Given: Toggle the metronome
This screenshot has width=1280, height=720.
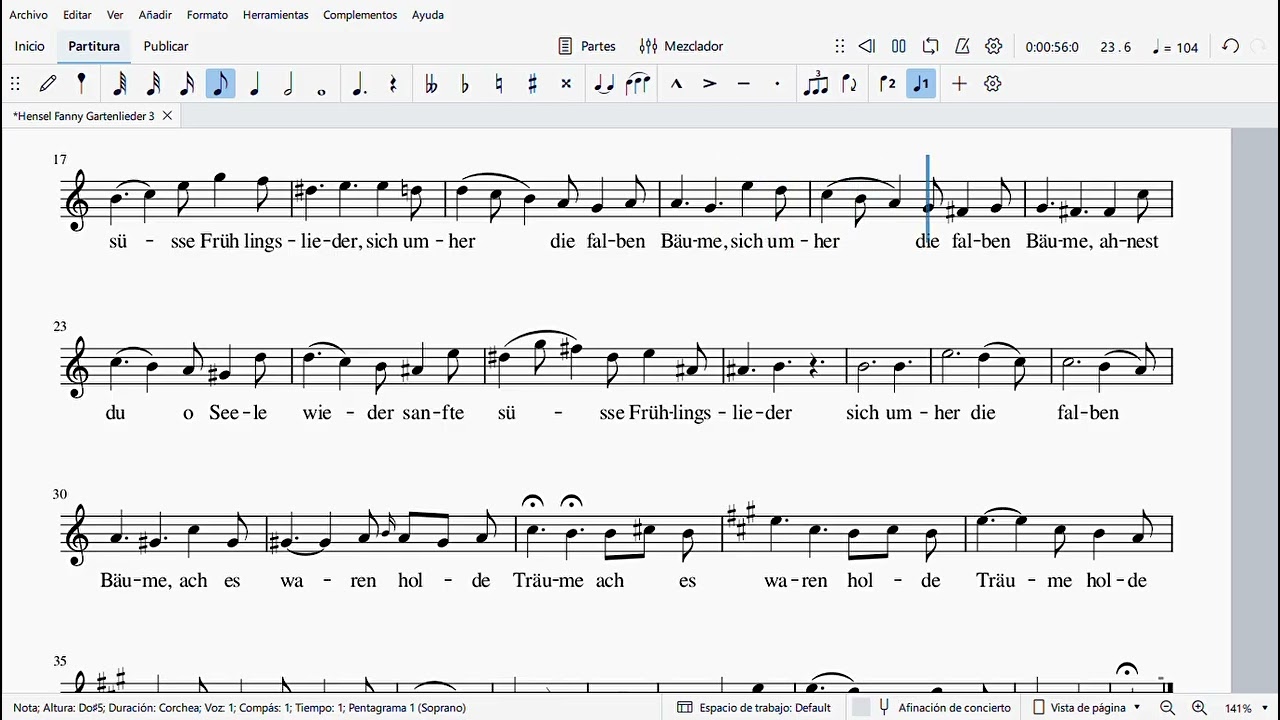Looking at the screenshot, I should (962, 46).
